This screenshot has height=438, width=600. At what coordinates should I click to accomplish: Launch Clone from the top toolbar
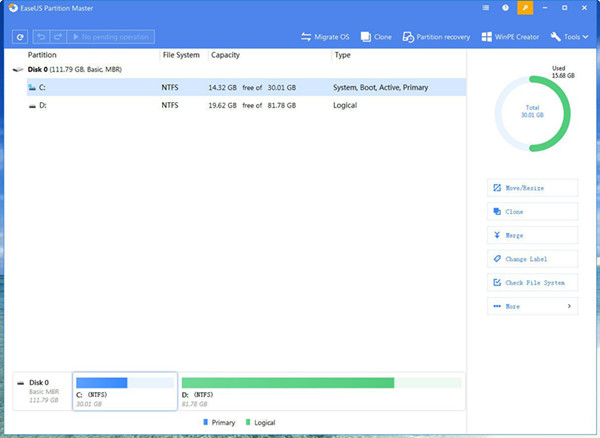[x=375, y=37]
